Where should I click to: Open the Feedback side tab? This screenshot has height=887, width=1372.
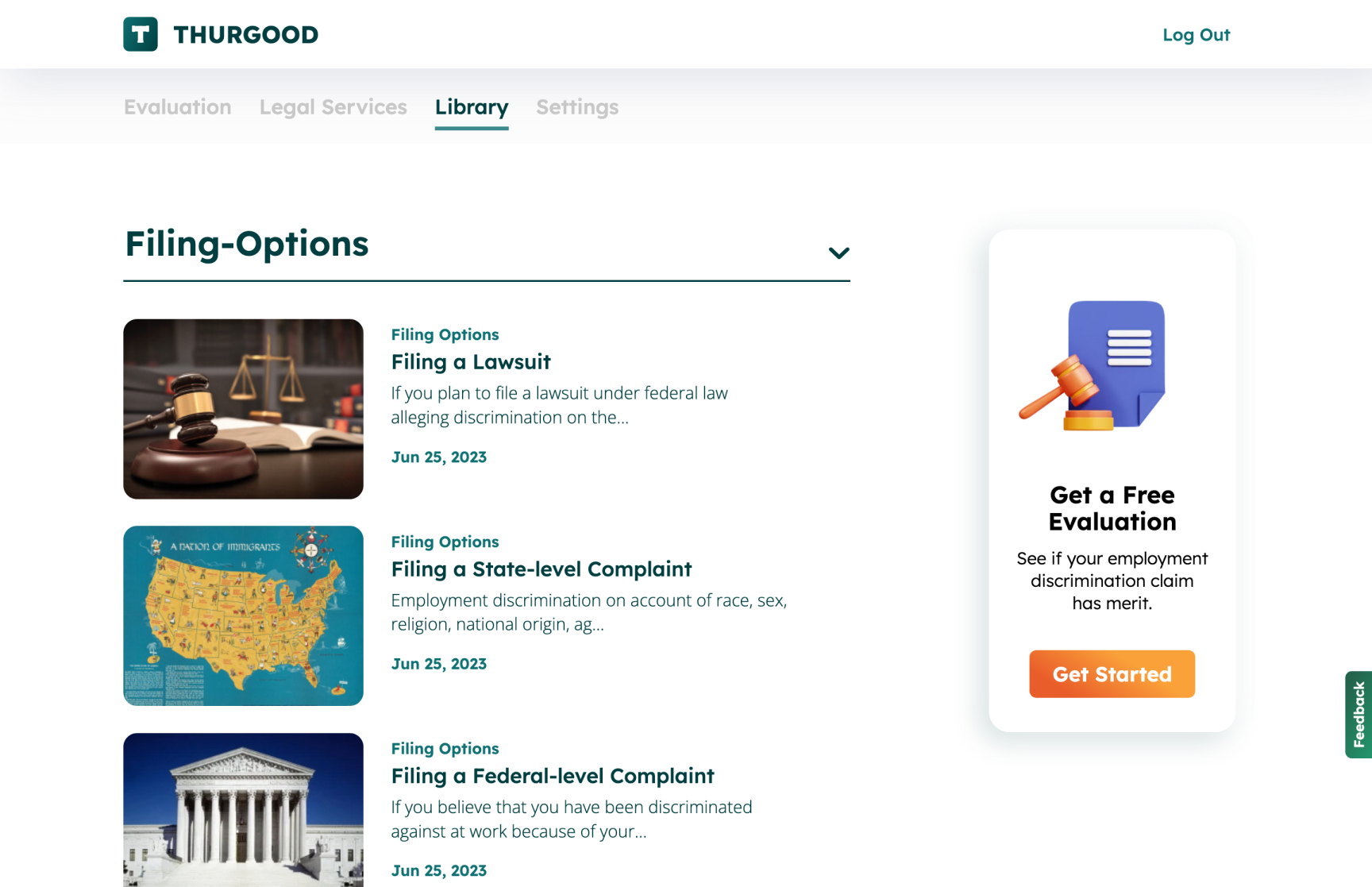(1359, 714)
